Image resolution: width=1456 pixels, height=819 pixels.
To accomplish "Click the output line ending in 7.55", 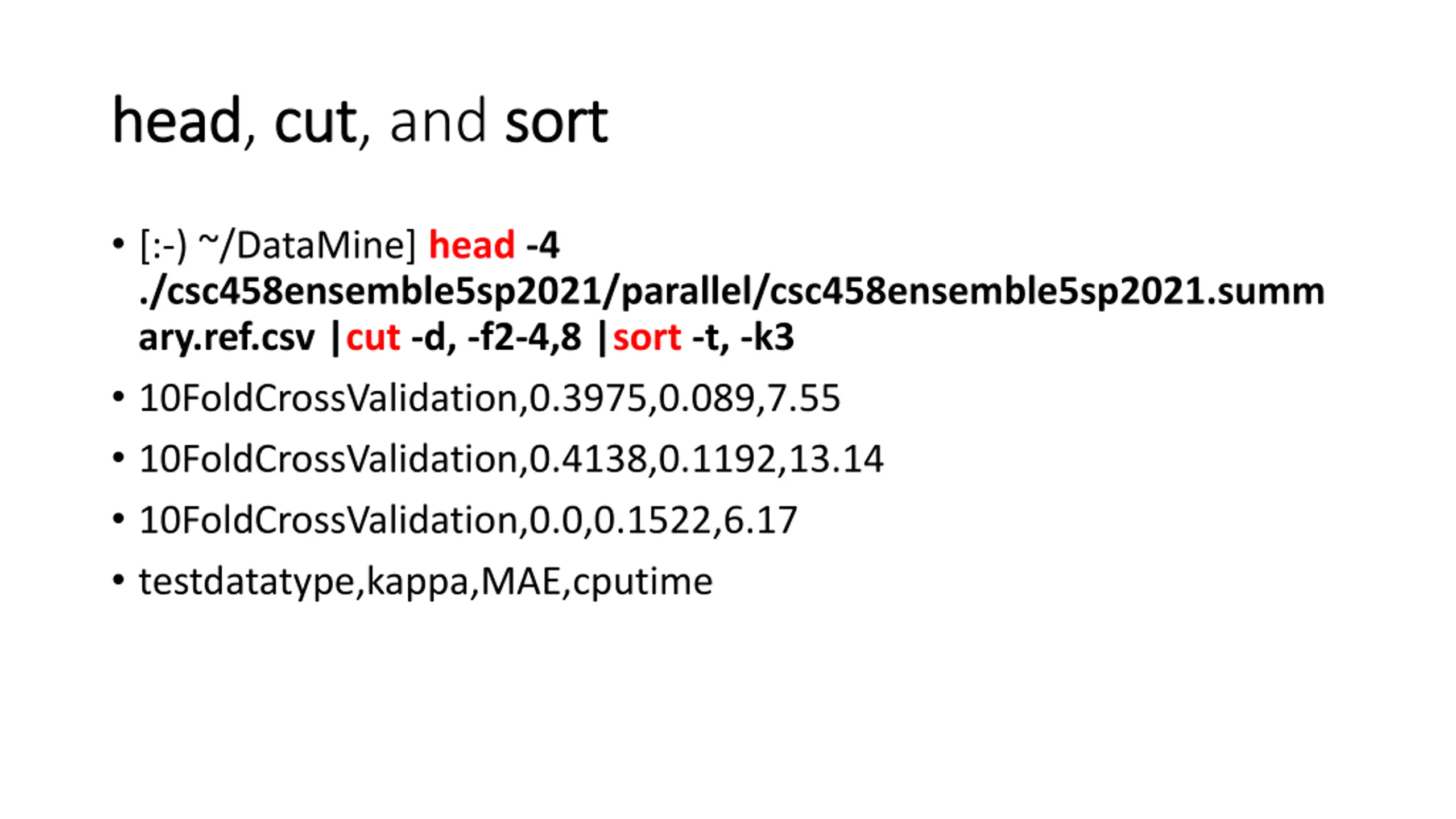I will [x=490, y=398].
